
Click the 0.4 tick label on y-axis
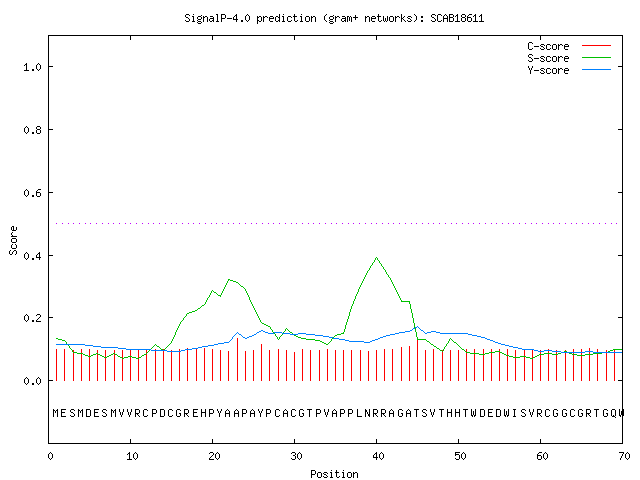[x=32, y=256]
